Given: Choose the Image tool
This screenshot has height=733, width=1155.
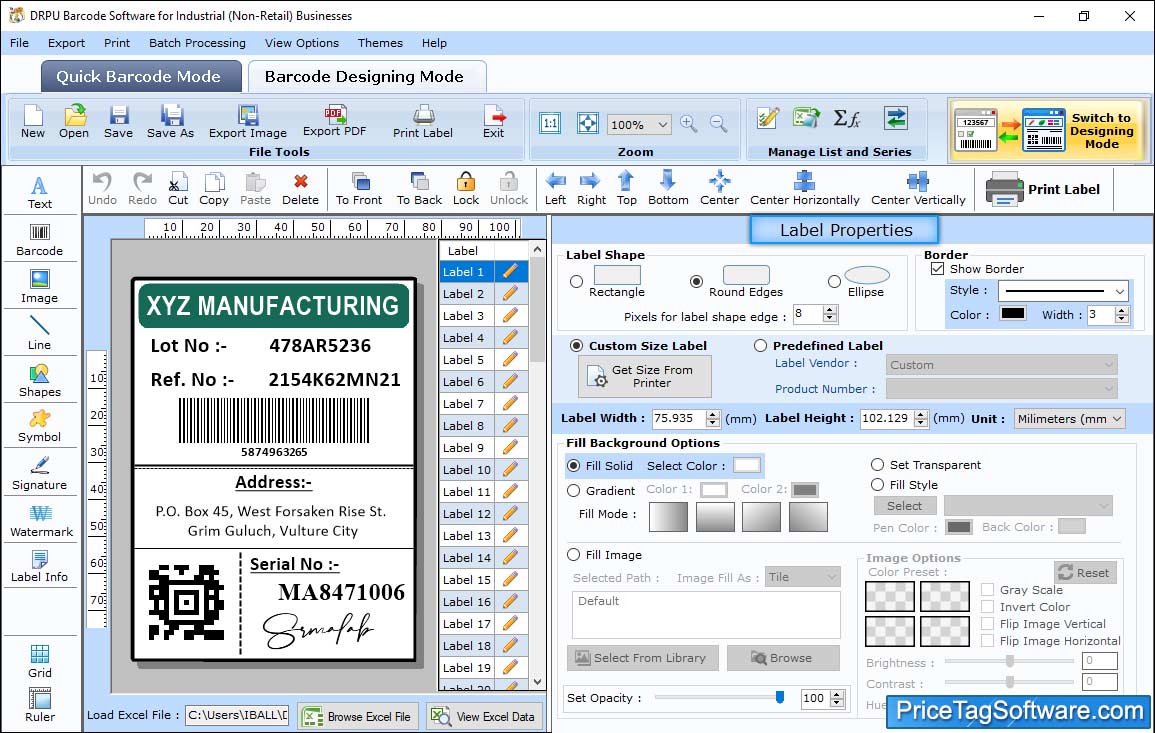Looking at the screenshot, I should point(40,287).
